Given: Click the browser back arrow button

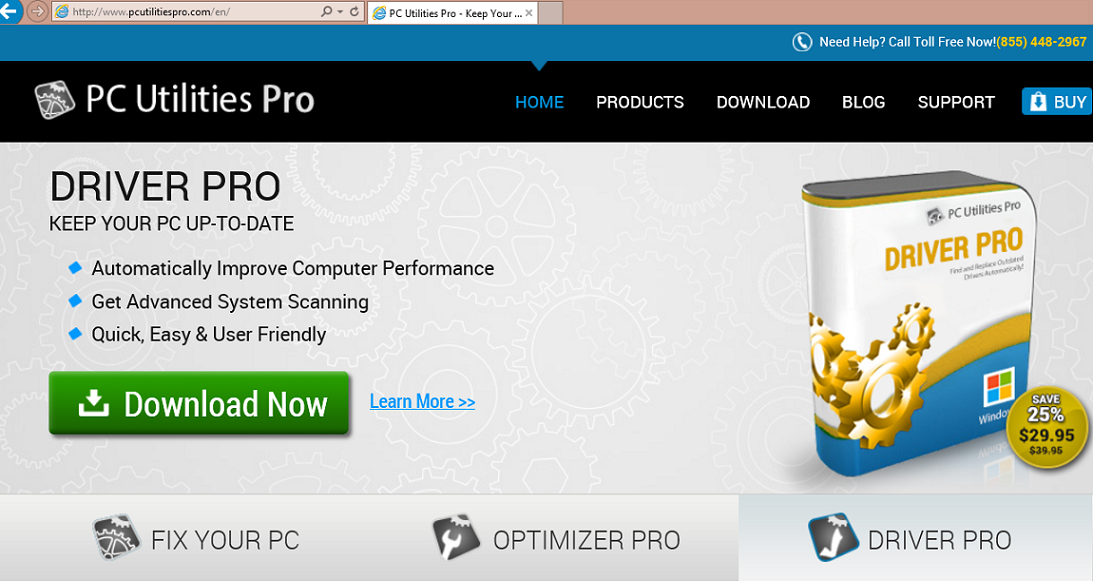Looking at the screenshot, I should [9, 11].
